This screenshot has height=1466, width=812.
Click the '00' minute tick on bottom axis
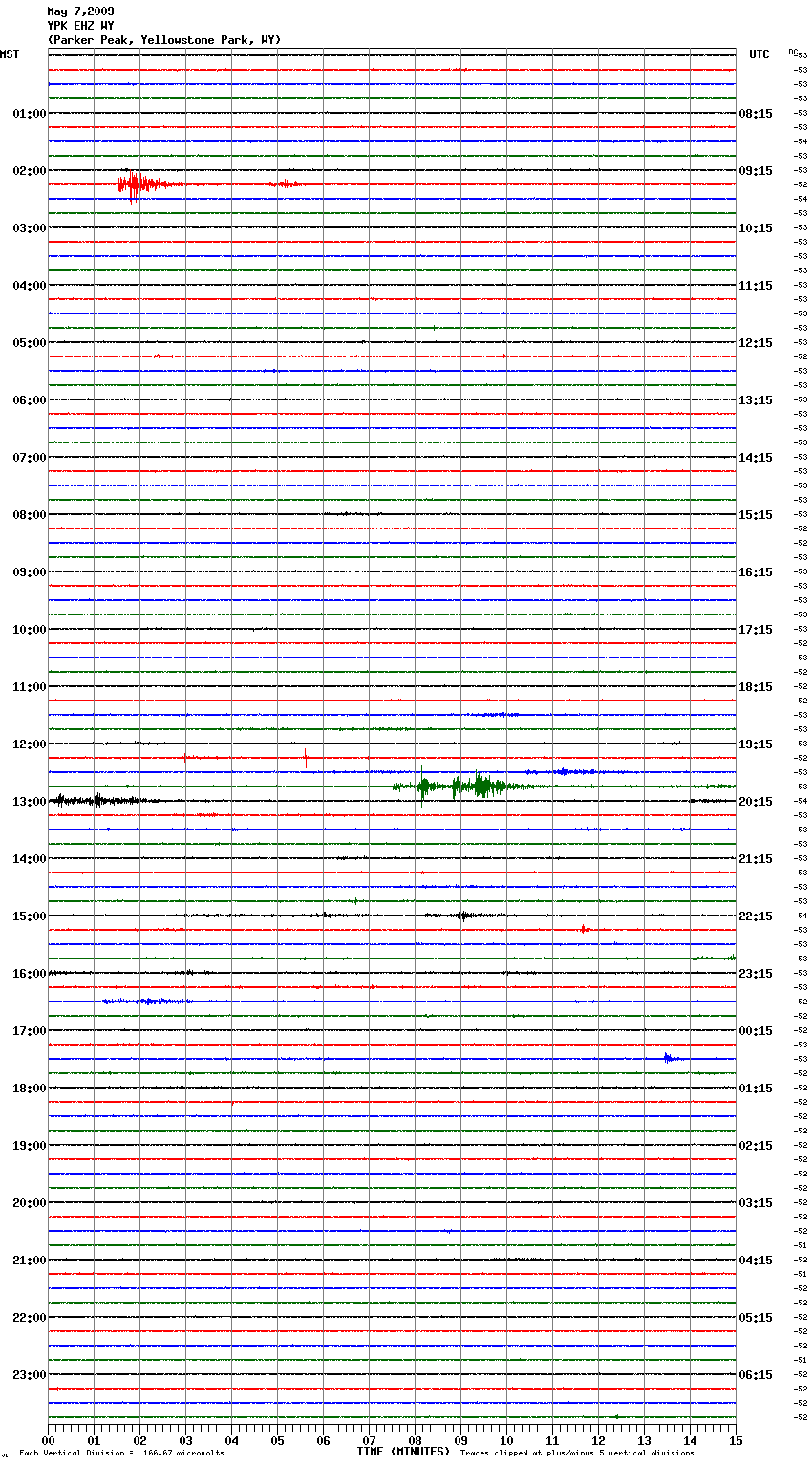[x=48, y=1440]
